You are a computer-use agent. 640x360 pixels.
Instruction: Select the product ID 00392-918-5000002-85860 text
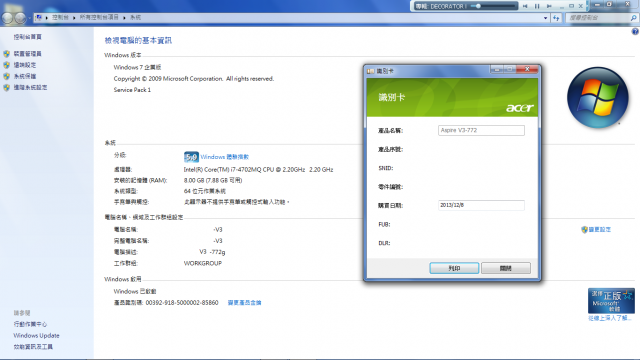pyautogui.click(x=182, y=302)
